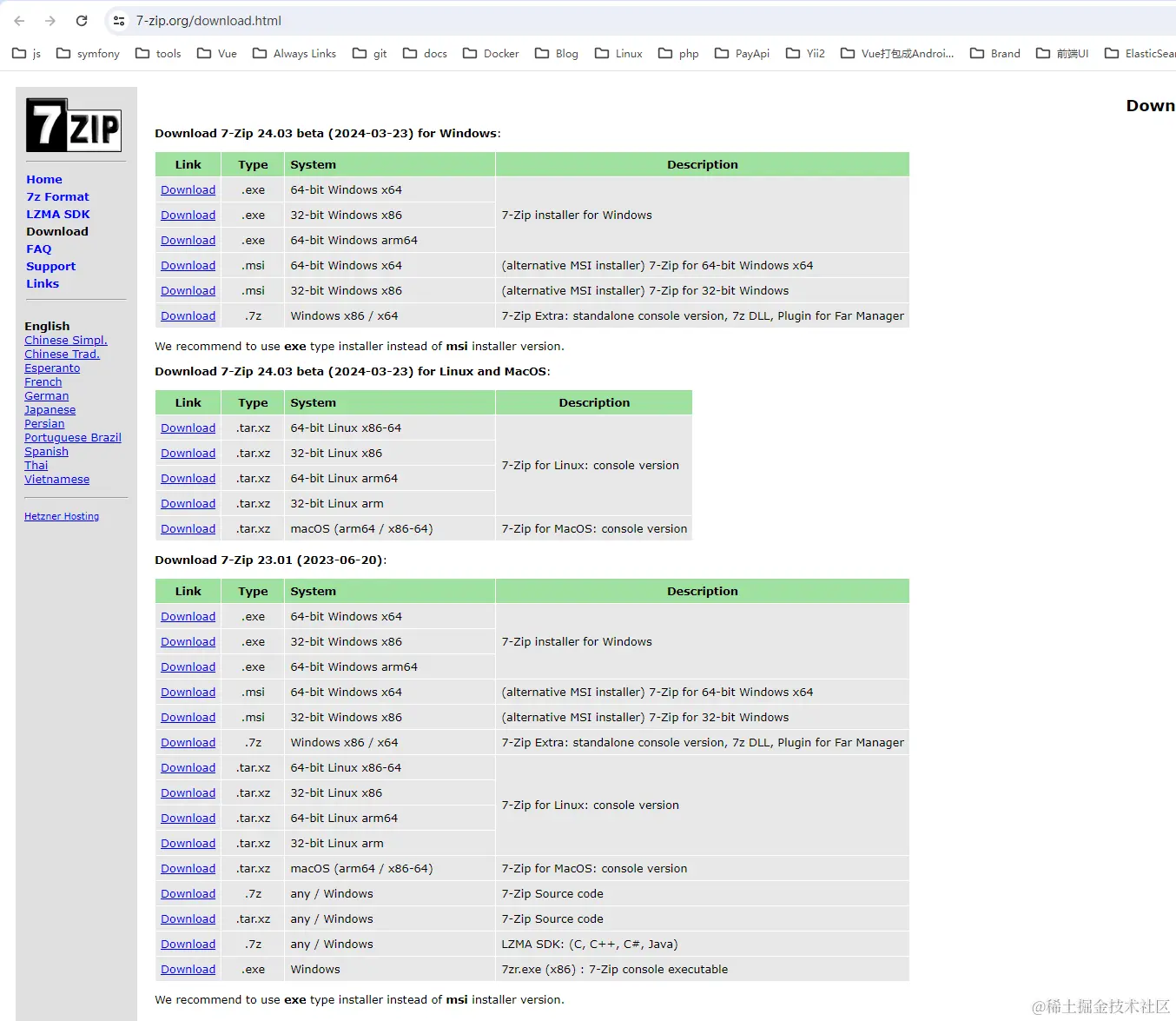Open the Yii2 bookmark folder
The height and width of the screenshot is (1021, 1176).
click(806, 54)
